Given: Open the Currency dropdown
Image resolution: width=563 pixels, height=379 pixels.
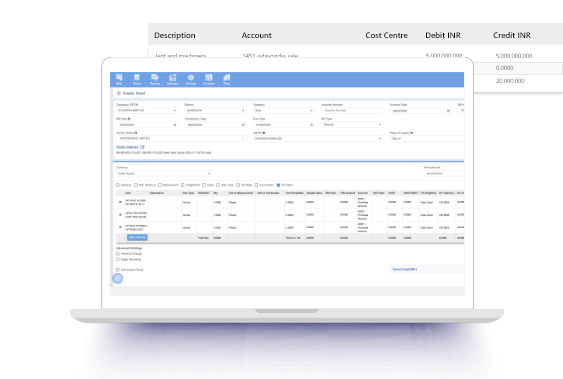Looking at the screenshot, I should click(x=164, y=174).
